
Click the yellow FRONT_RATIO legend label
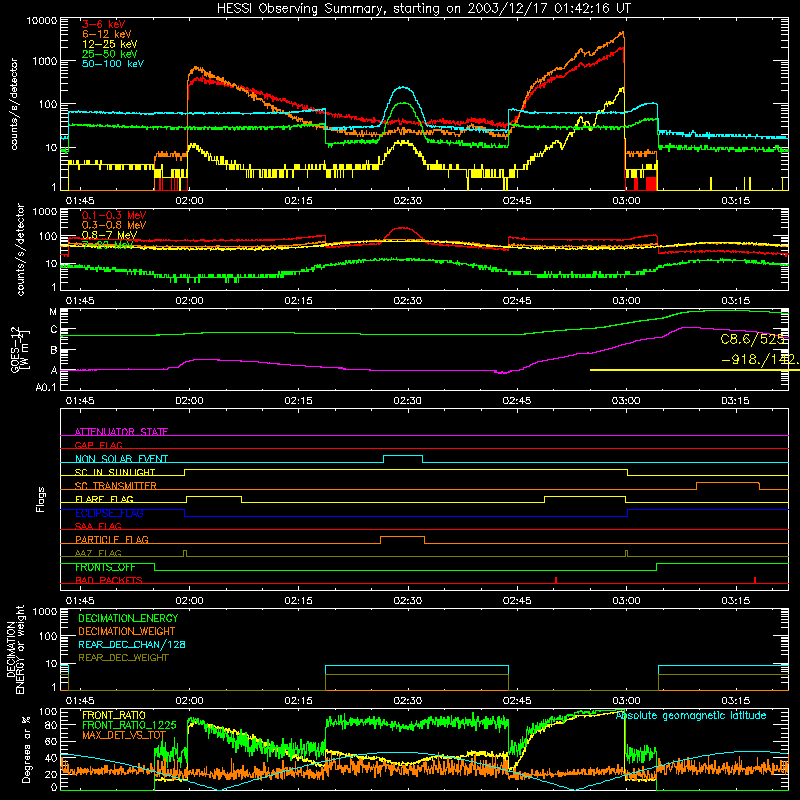coord(114,715)
